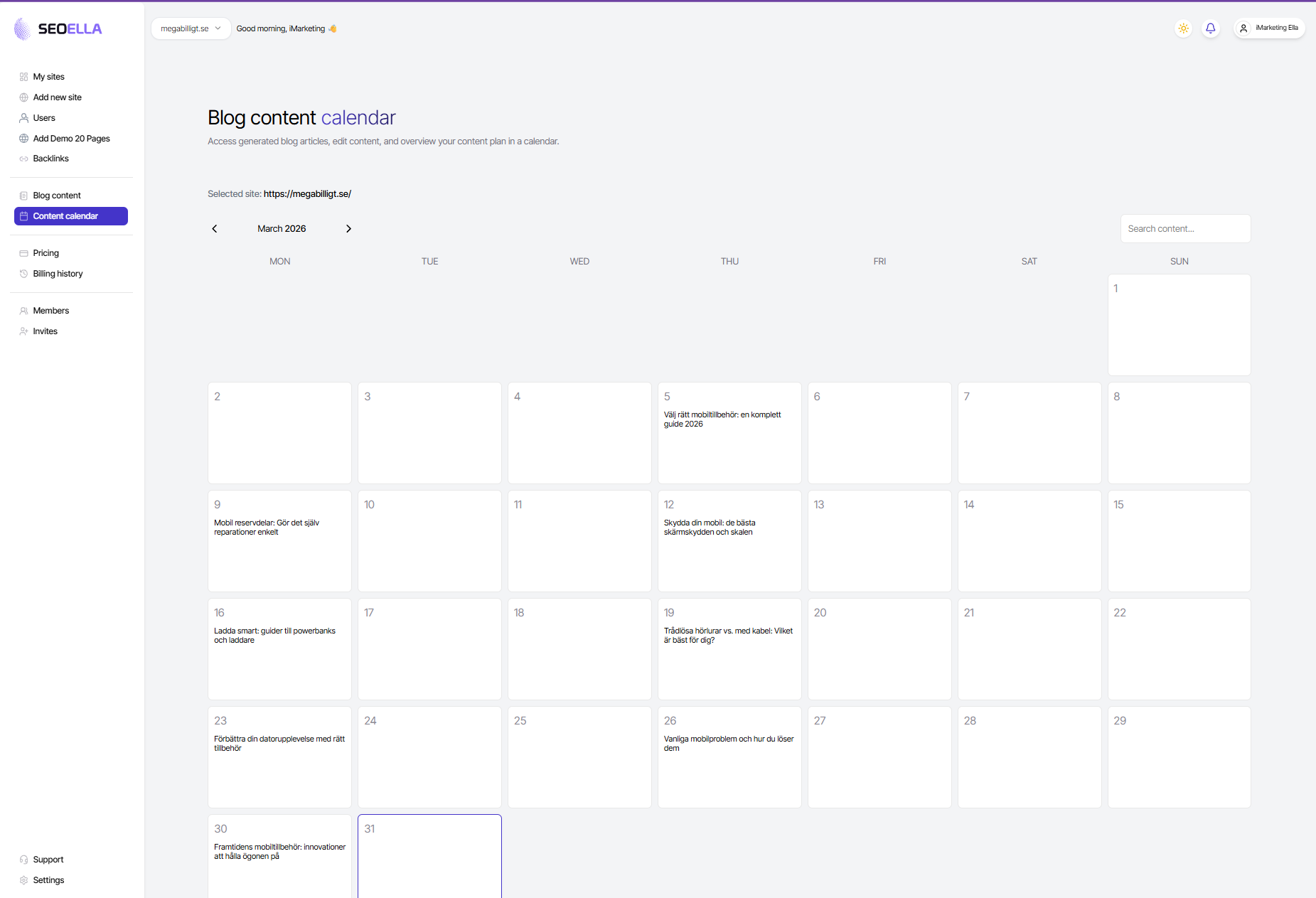This screenshot has width=1316, height=898.
Task: Click the notification bell icon
Action: coord(1211,28)
